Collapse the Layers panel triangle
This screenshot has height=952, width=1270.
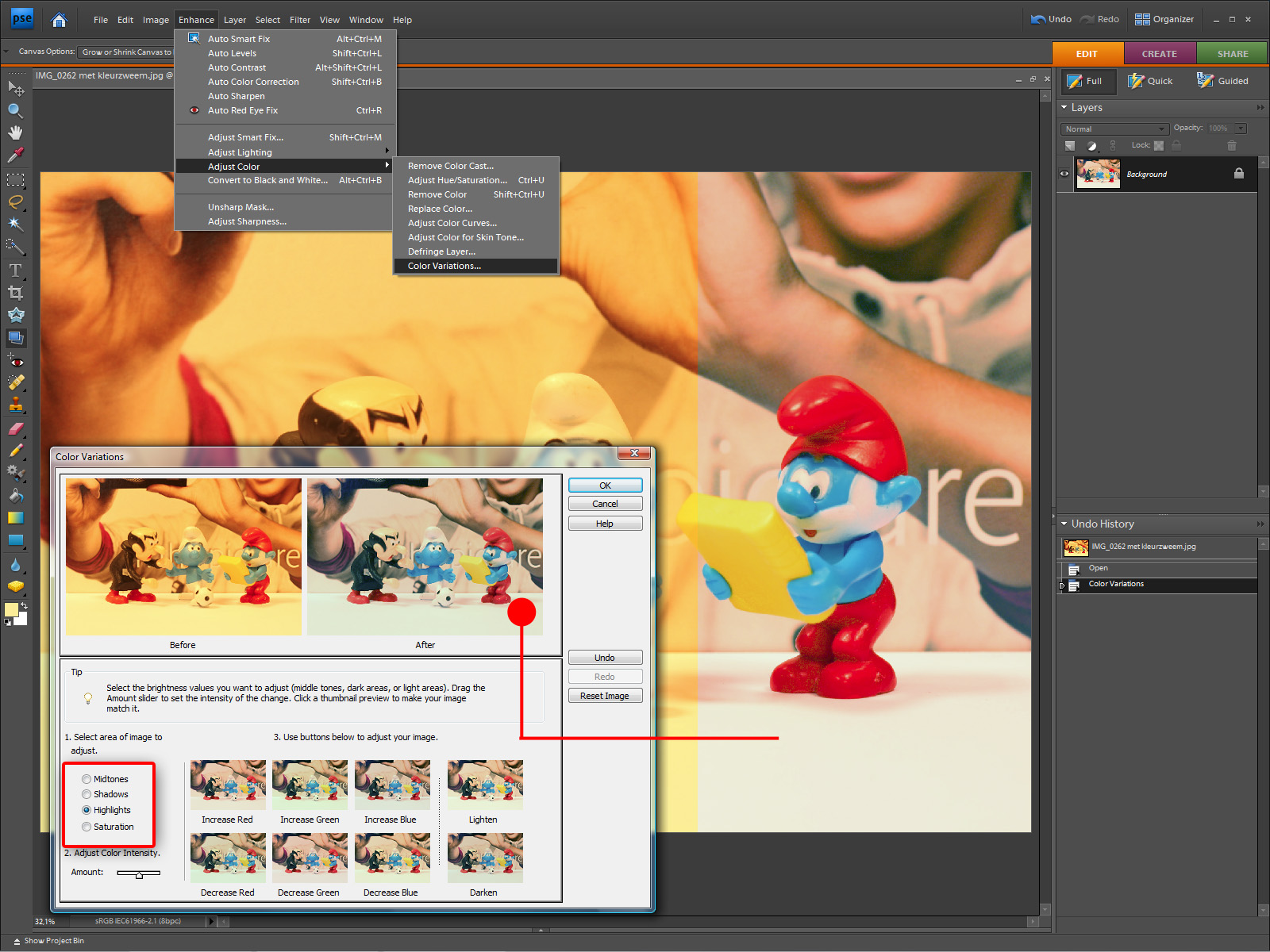click(1064, 107)
